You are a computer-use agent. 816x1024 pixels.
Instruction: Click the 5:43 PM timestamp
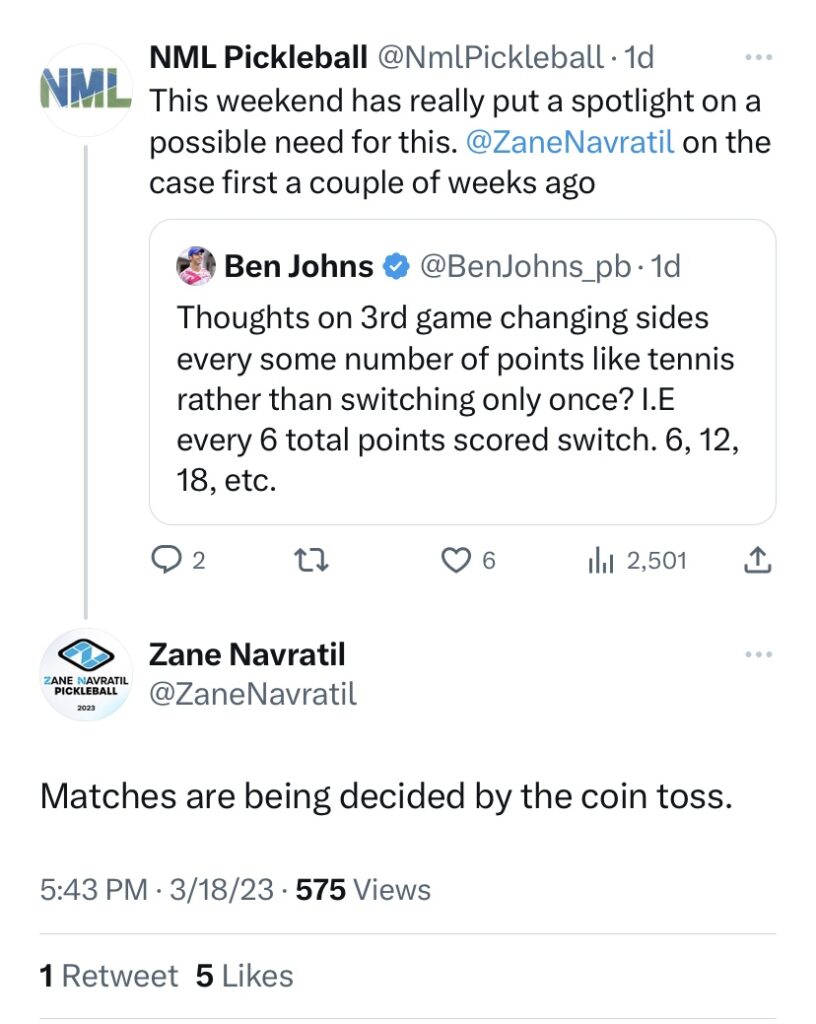click(93, 890)
